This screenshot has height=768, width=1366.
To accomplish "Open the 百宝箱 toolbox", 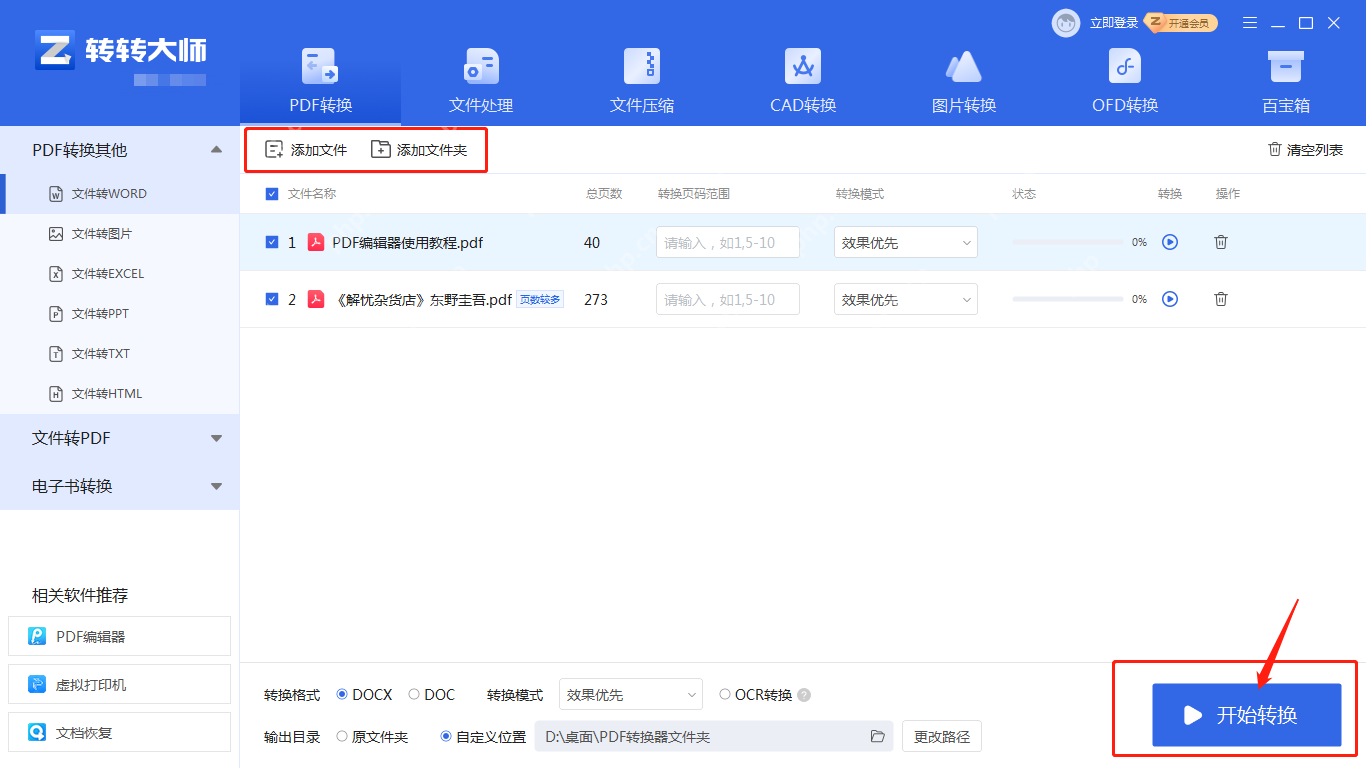I will pyautogui.click(x=1285, y=80).
